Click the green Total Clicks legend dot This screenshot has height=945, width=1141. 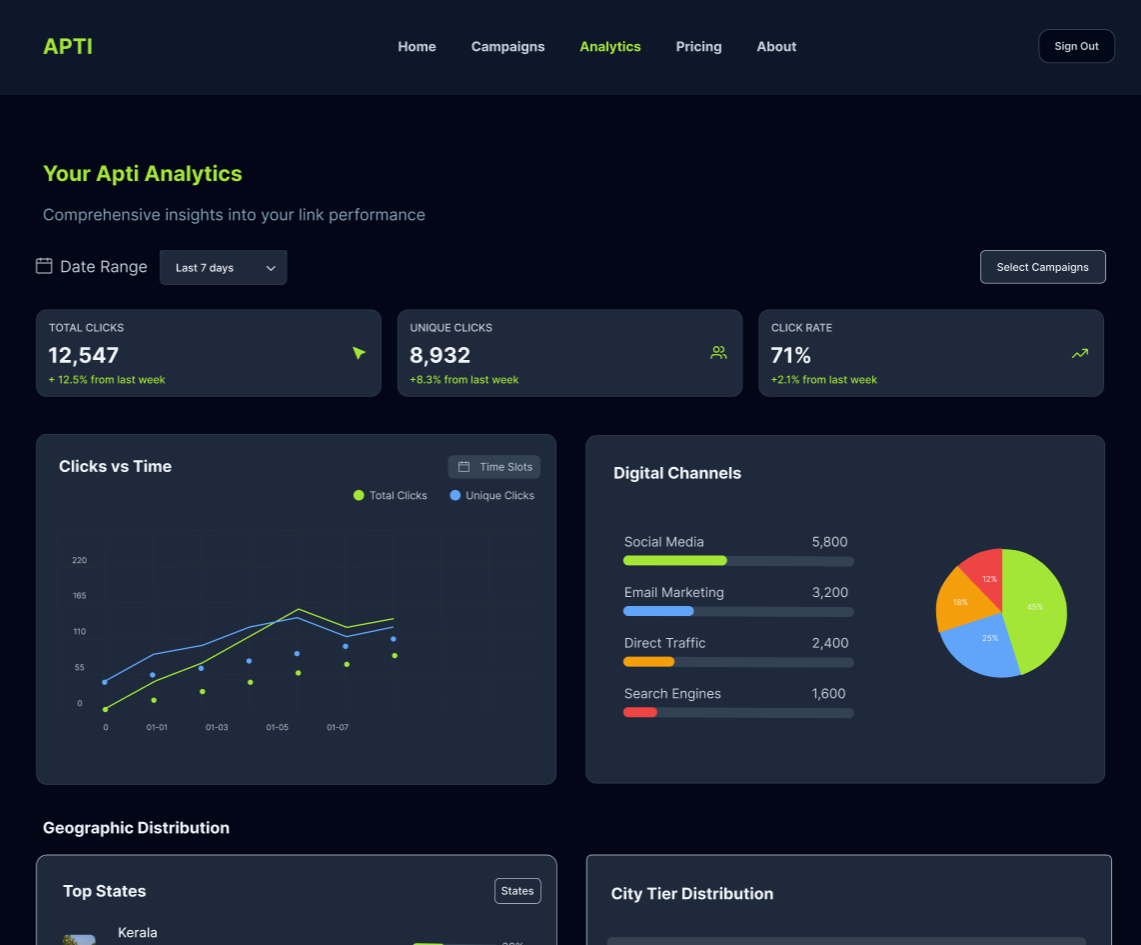360,495
